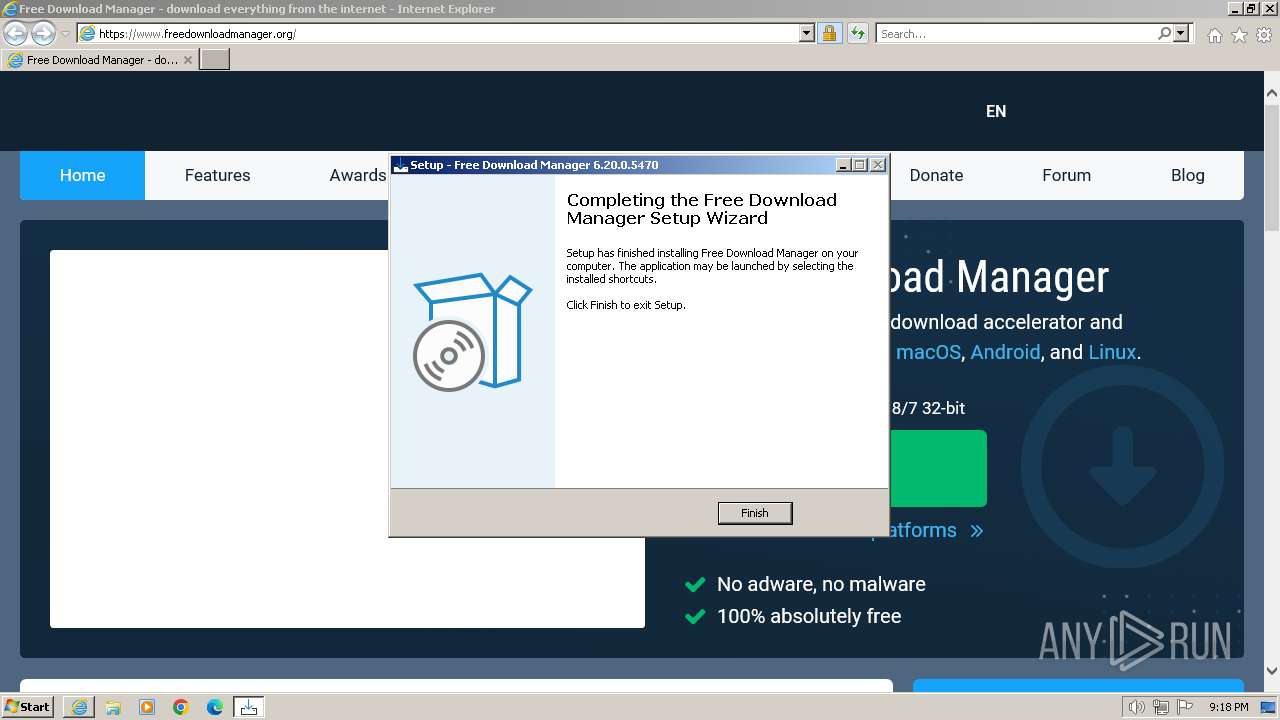The width and height of the screenshot is (1280, 720).
Task: Close the Setup wizard window
Action: click(x=878, y=165)
